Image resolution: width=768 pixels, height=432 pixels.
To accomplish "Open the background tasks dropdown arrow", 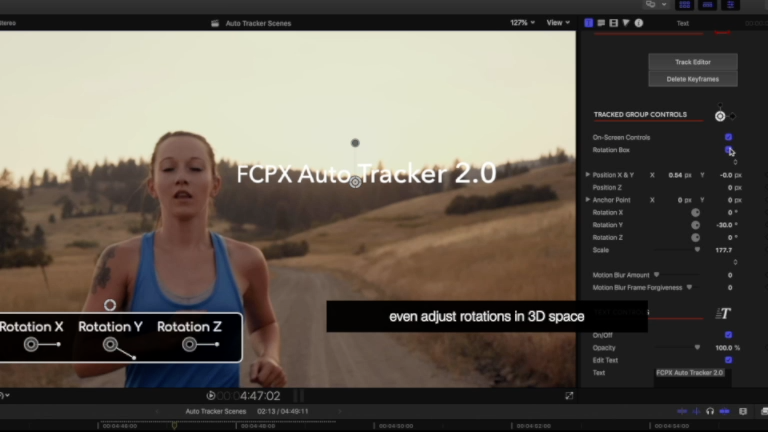I will [x=664, y=4].
